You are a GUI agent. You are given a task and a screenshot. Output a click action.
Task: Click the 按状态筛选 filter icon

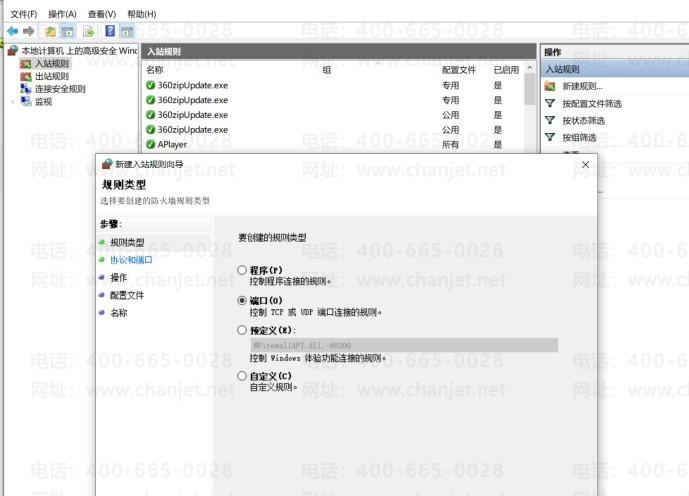click(x=550, y=121)
